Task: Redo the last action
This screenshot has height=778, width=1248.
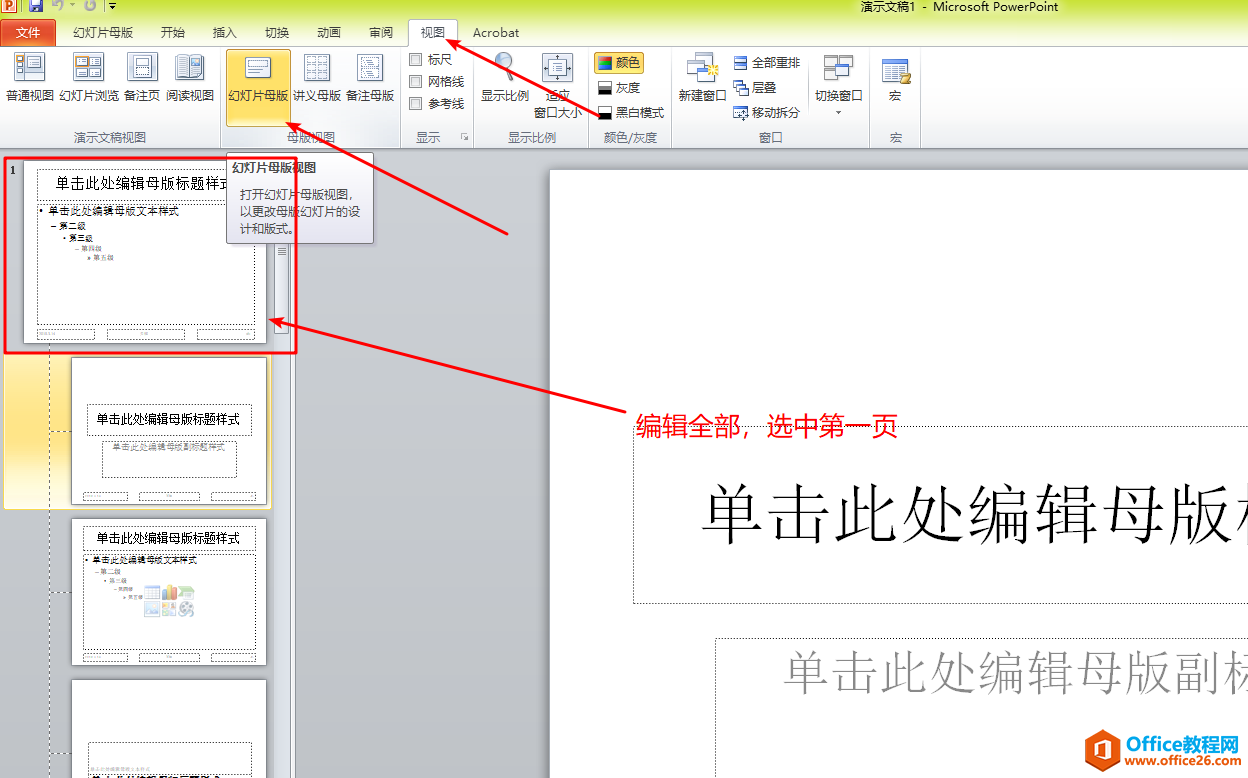Action: point(90,6)
